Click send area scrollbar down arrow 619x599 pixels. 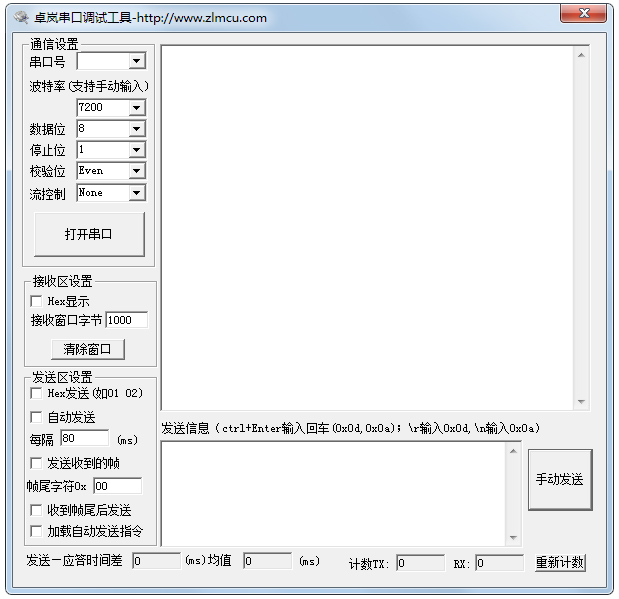click(x=513, y=537)
